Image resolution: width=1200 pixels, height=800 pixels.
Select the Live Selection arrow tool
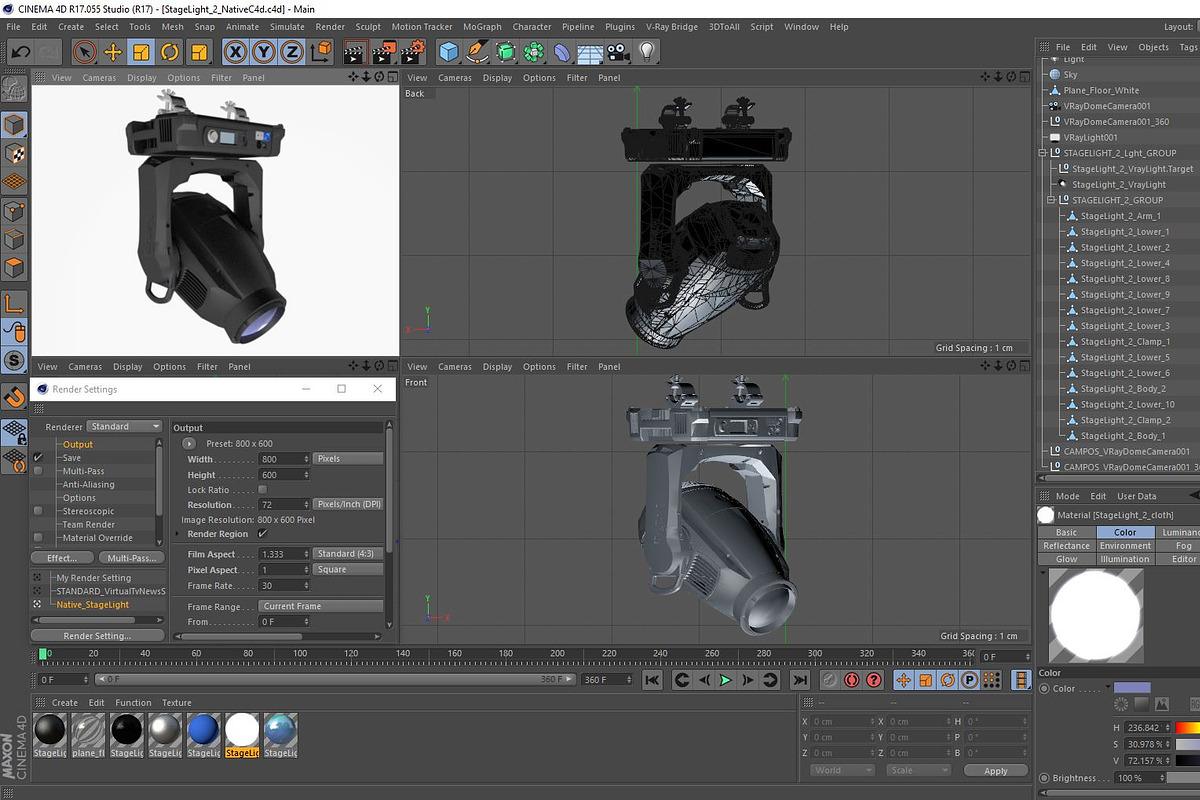pos(85,51)
